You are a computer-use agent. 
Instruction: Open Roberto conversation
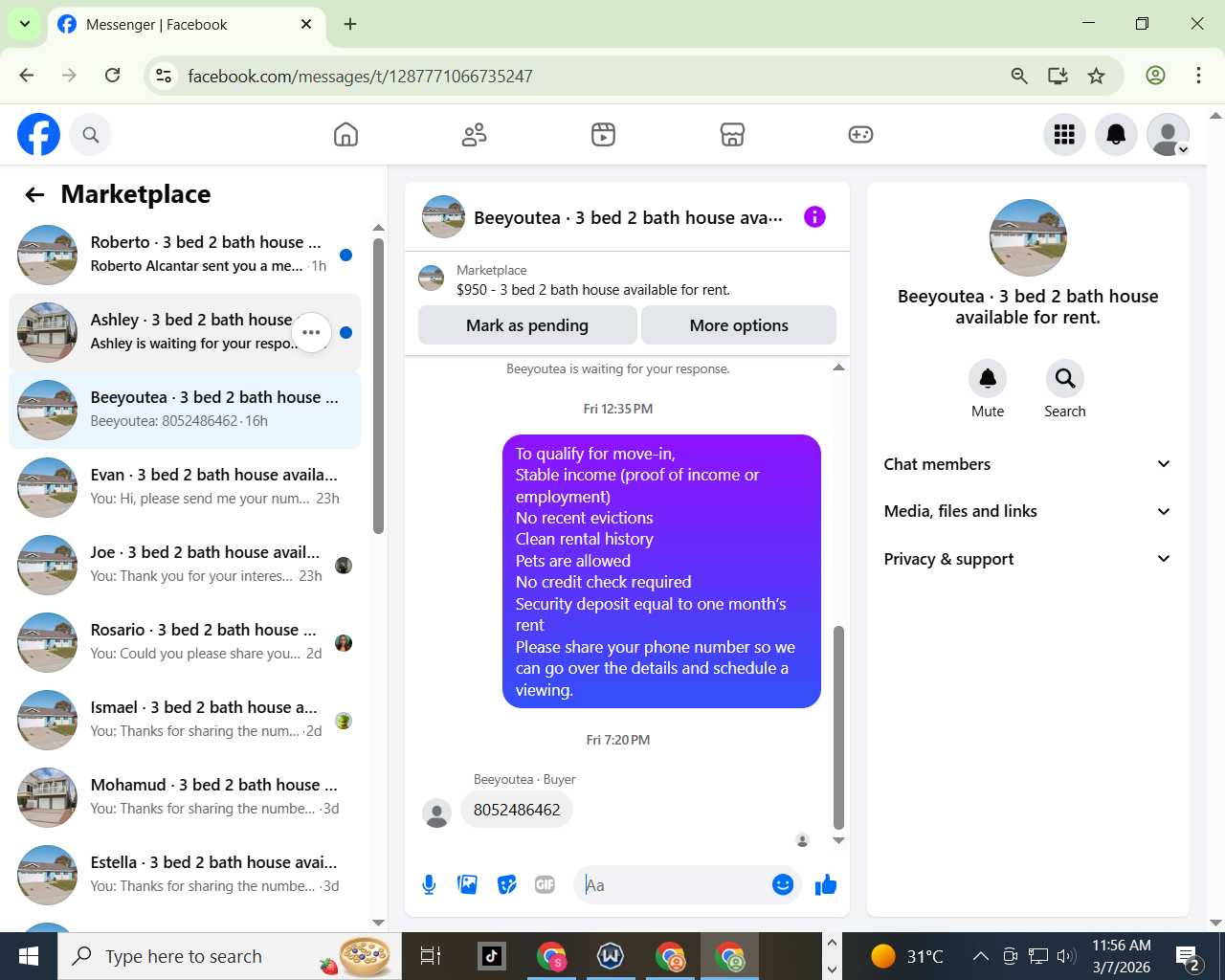click(x=185, y=255)
